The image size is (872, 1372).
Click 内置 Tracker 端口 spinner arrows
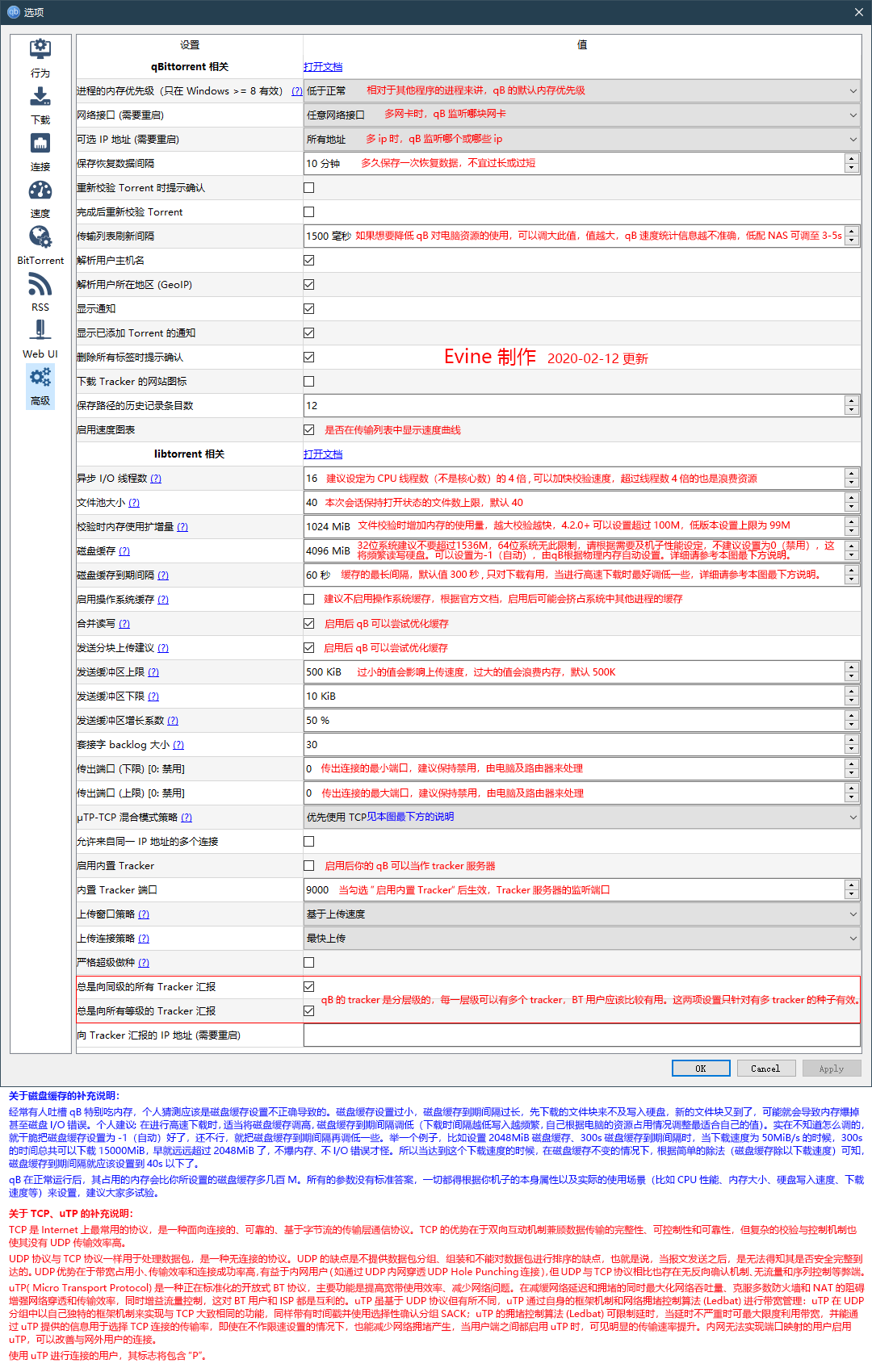point(851,889)
